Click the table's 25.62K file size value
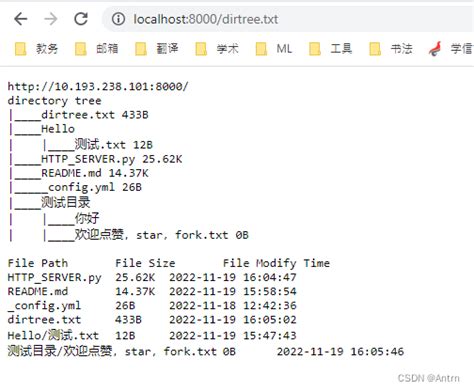The image size is (474, 391). (135, 277)
